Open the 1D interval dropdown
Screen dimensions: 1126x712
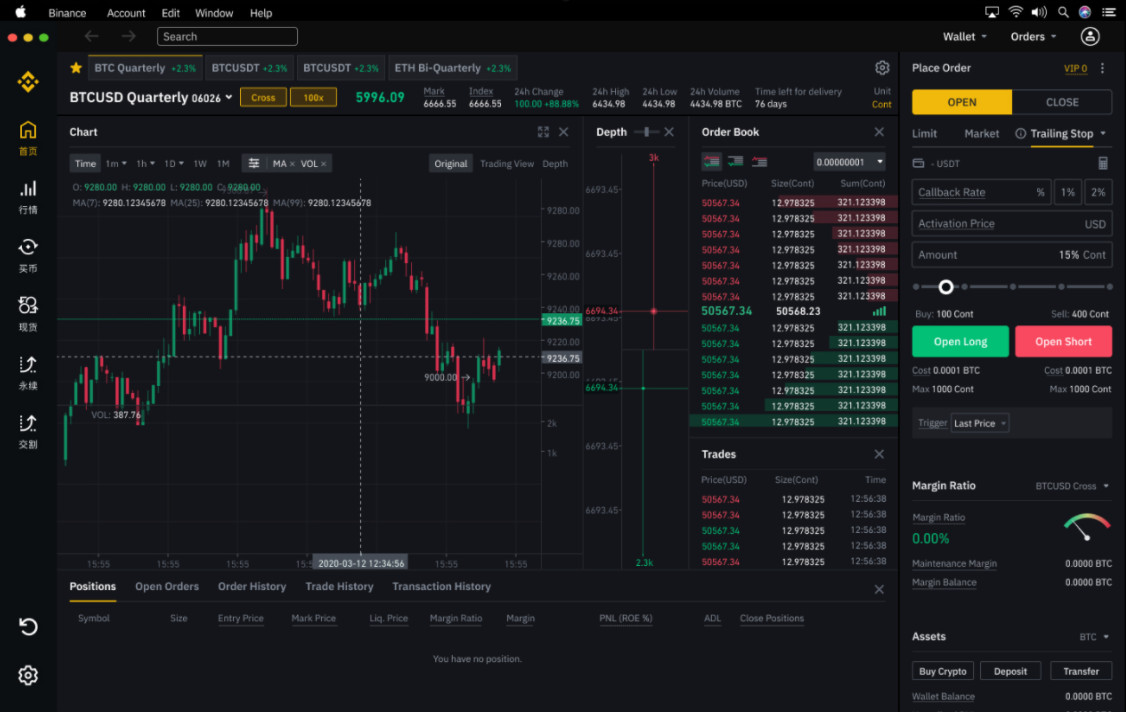coord(174,164)
